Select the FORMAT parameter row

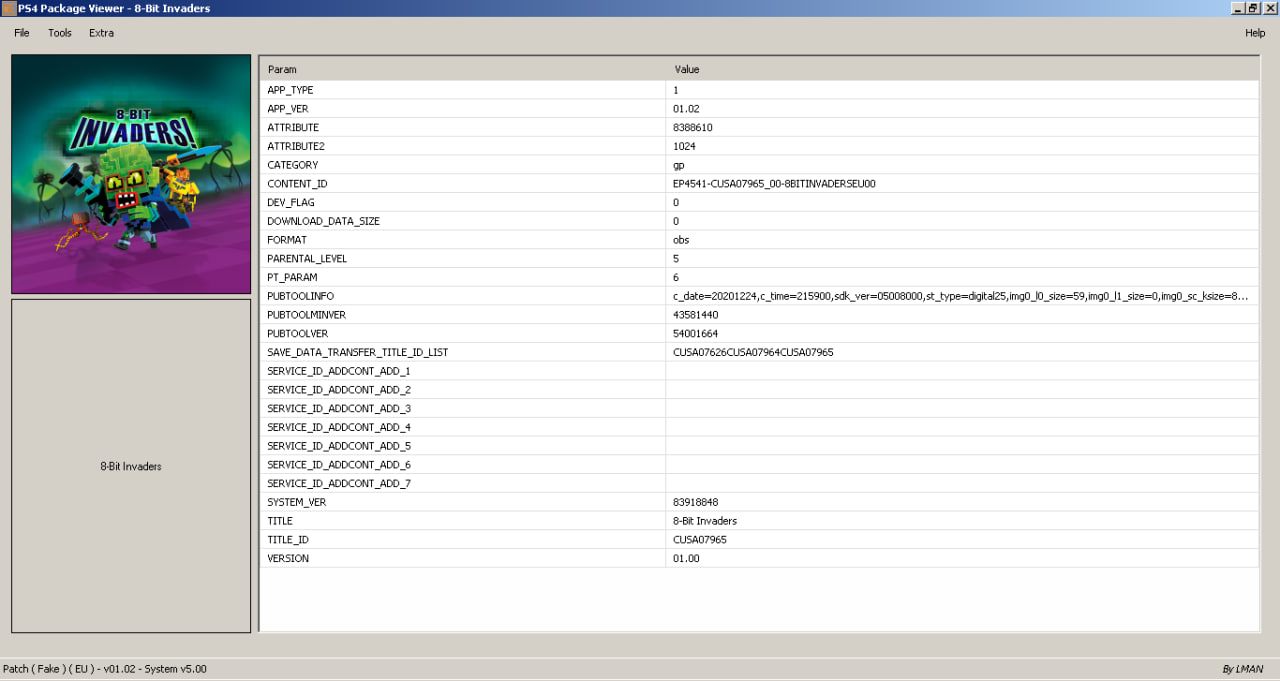pos(759,240)
